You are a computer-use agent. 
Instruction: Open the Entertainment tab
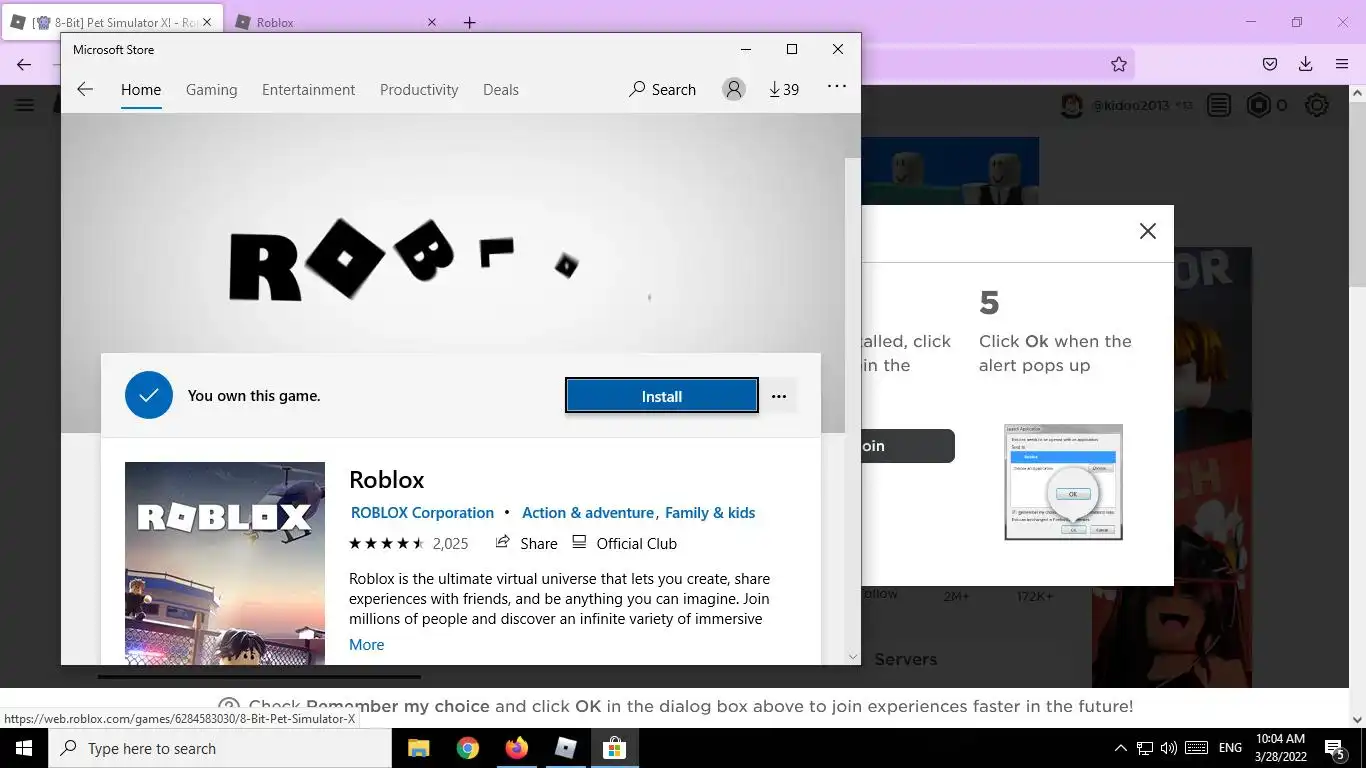coord(308,89)
